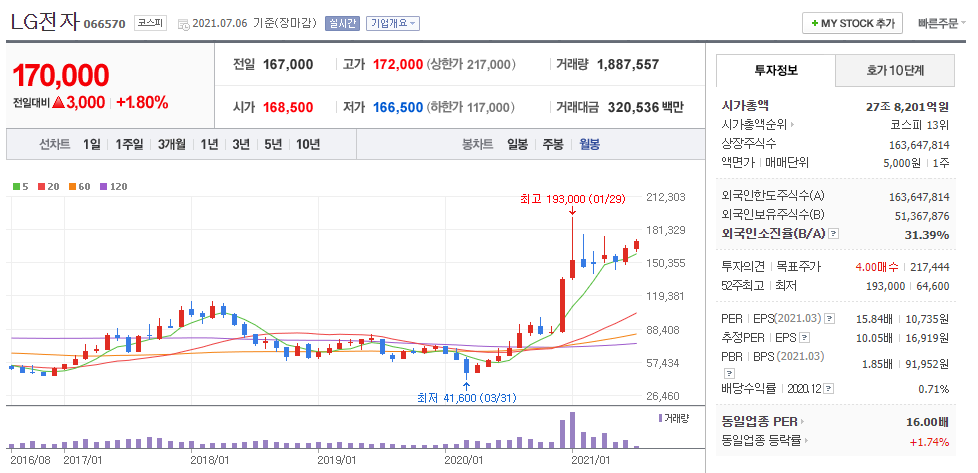Click the 전일 value 167,000

pos(288,64)
